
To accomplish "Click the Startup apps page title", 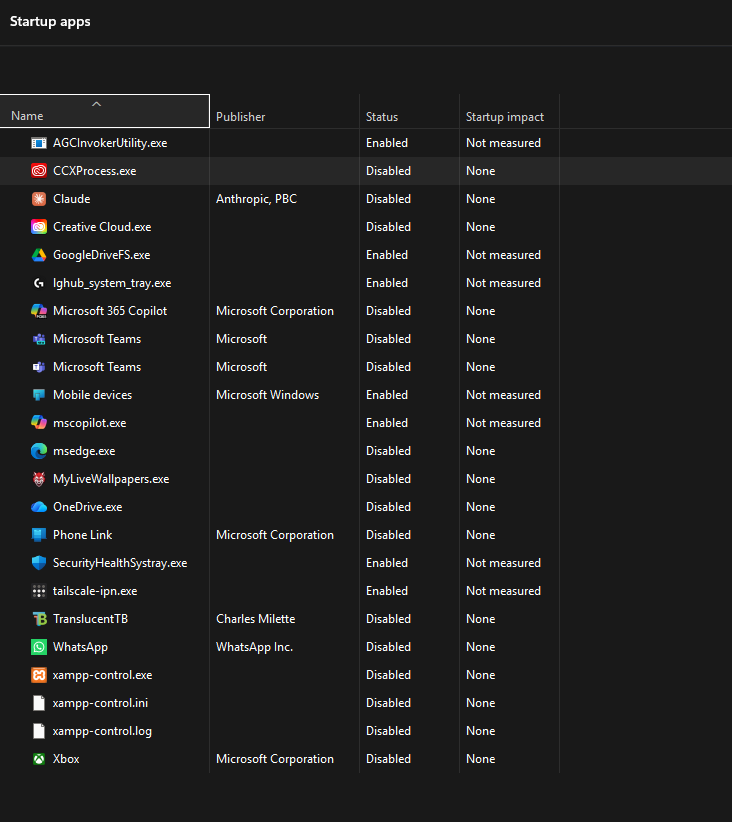I will pos(50,21).
